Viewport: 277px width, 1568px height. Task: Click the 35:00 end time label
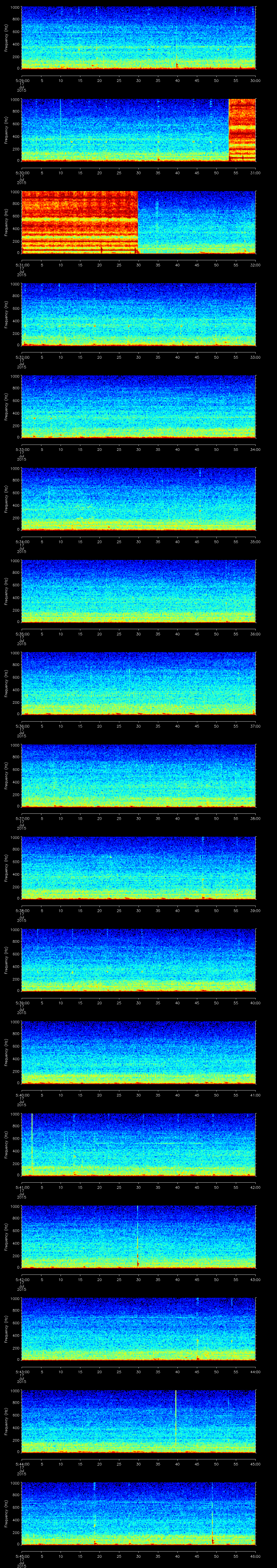[256, 542]
